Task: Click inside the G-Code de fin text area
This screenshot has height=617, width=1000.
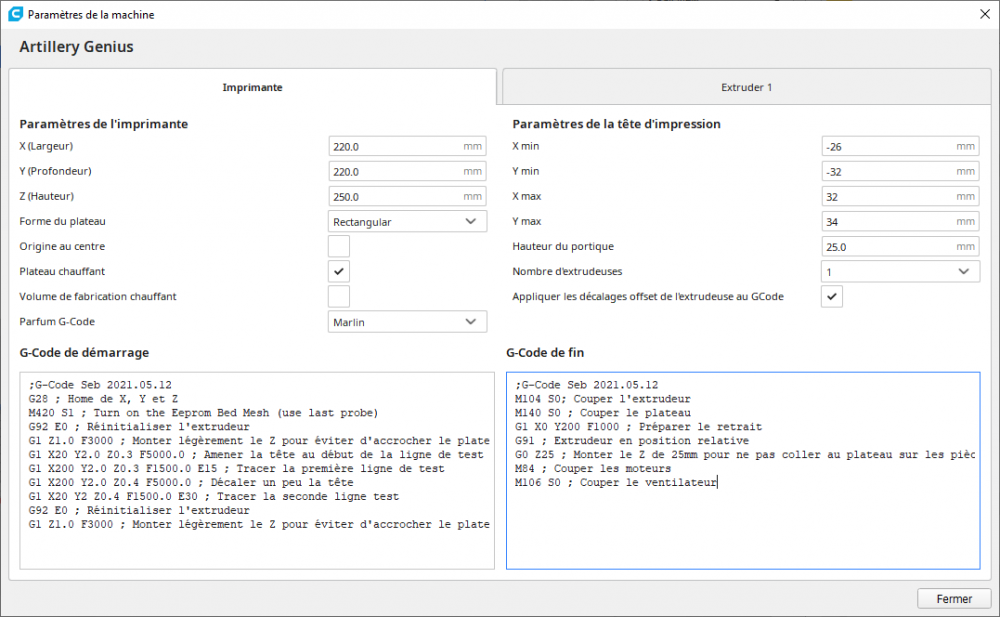Action: pyautogui.click(x=743, y=471)
